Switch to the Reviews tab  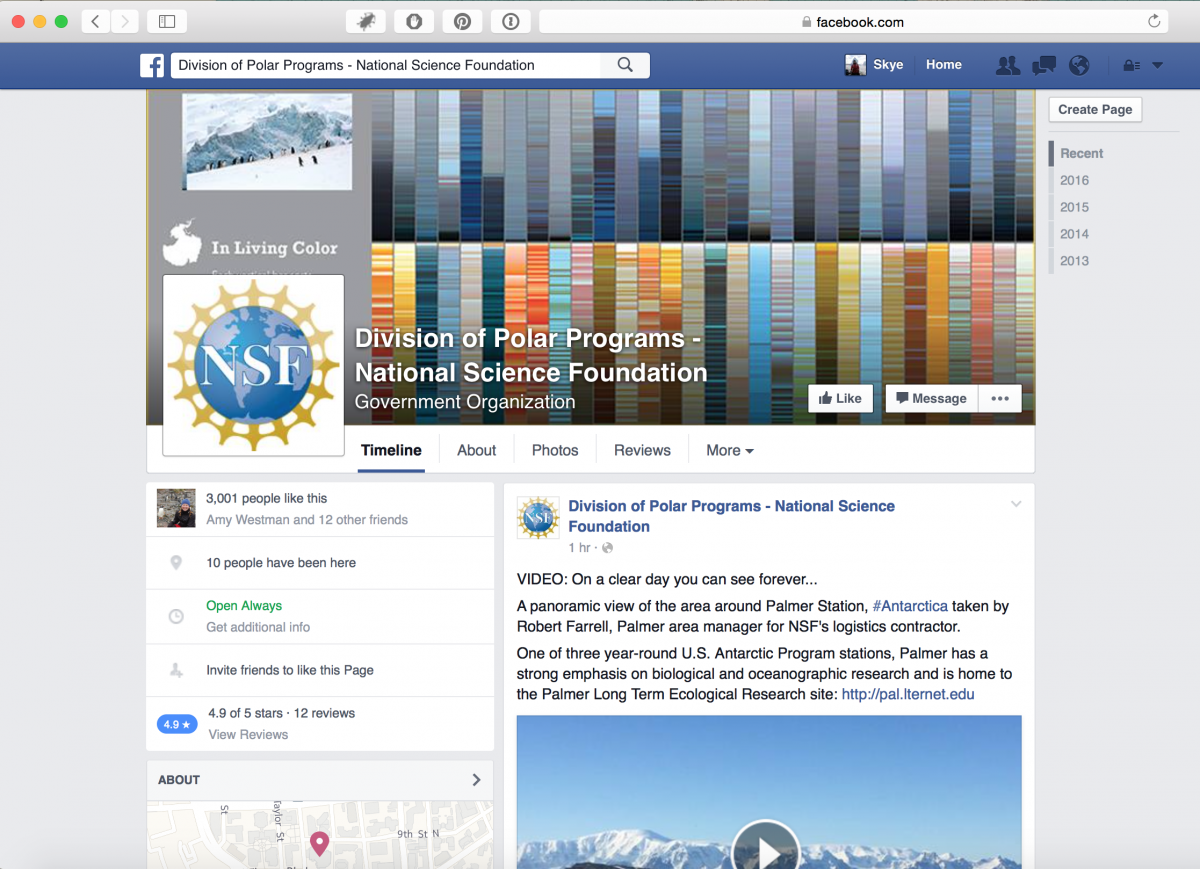click(642, 450)
